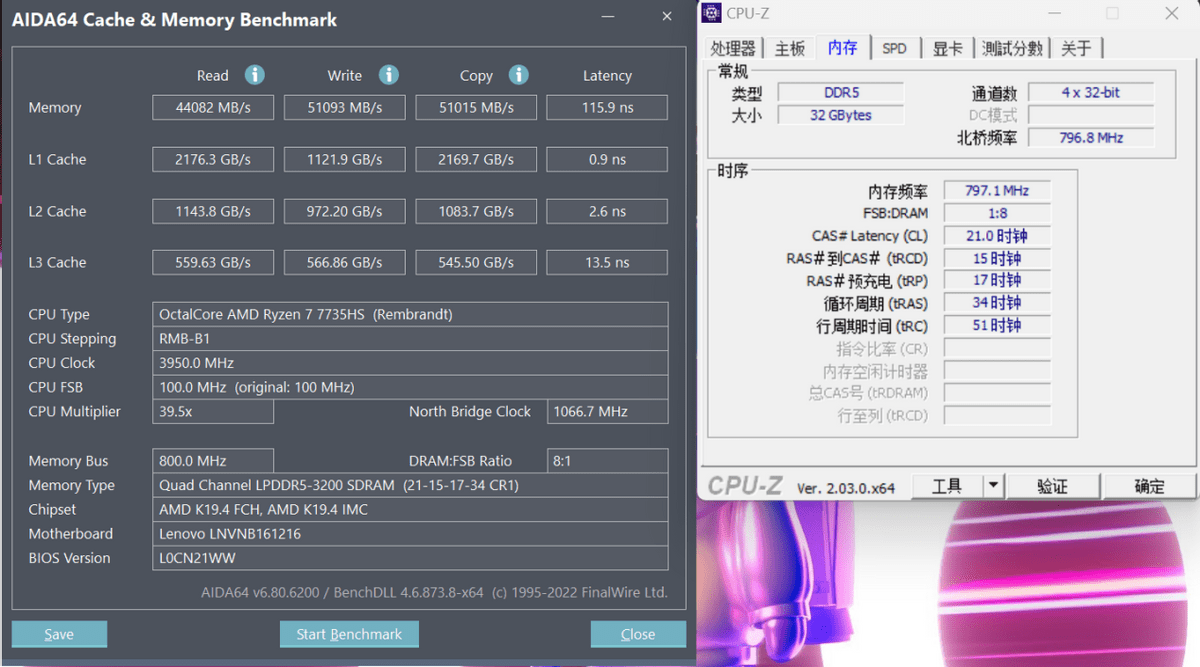Click the L2 Cache write value 972.20 GB/s
Image resolution: width=1200 pixels, height=667 pixels.
pyautogui.click(x=345, y=211)
